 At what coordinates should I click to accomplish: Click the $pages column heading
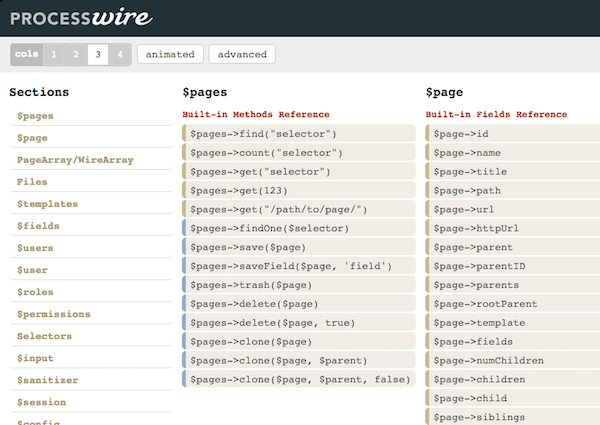(205, 92)
